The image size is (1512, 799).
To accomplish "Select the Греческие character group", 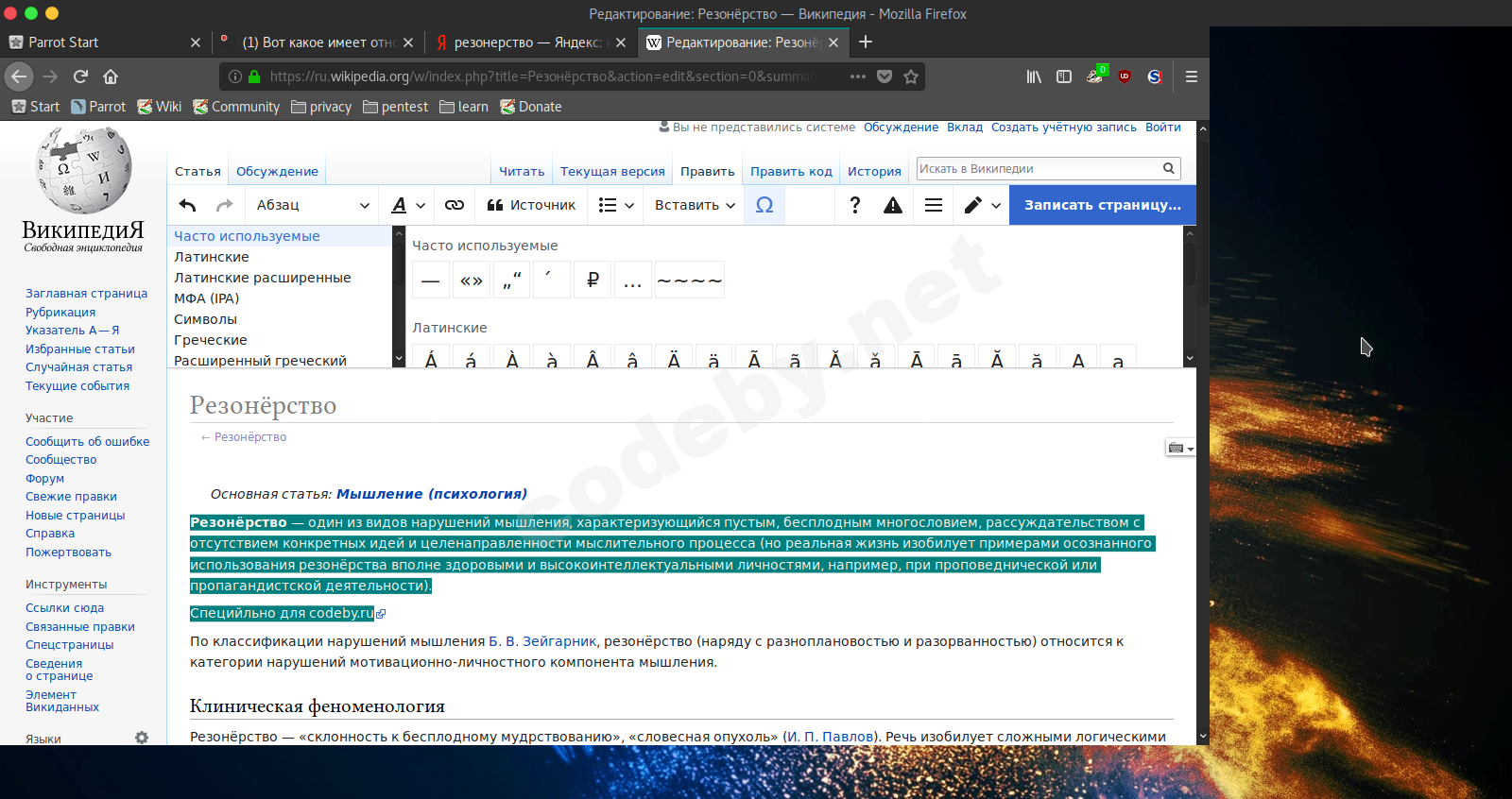I will pos(280,340).
